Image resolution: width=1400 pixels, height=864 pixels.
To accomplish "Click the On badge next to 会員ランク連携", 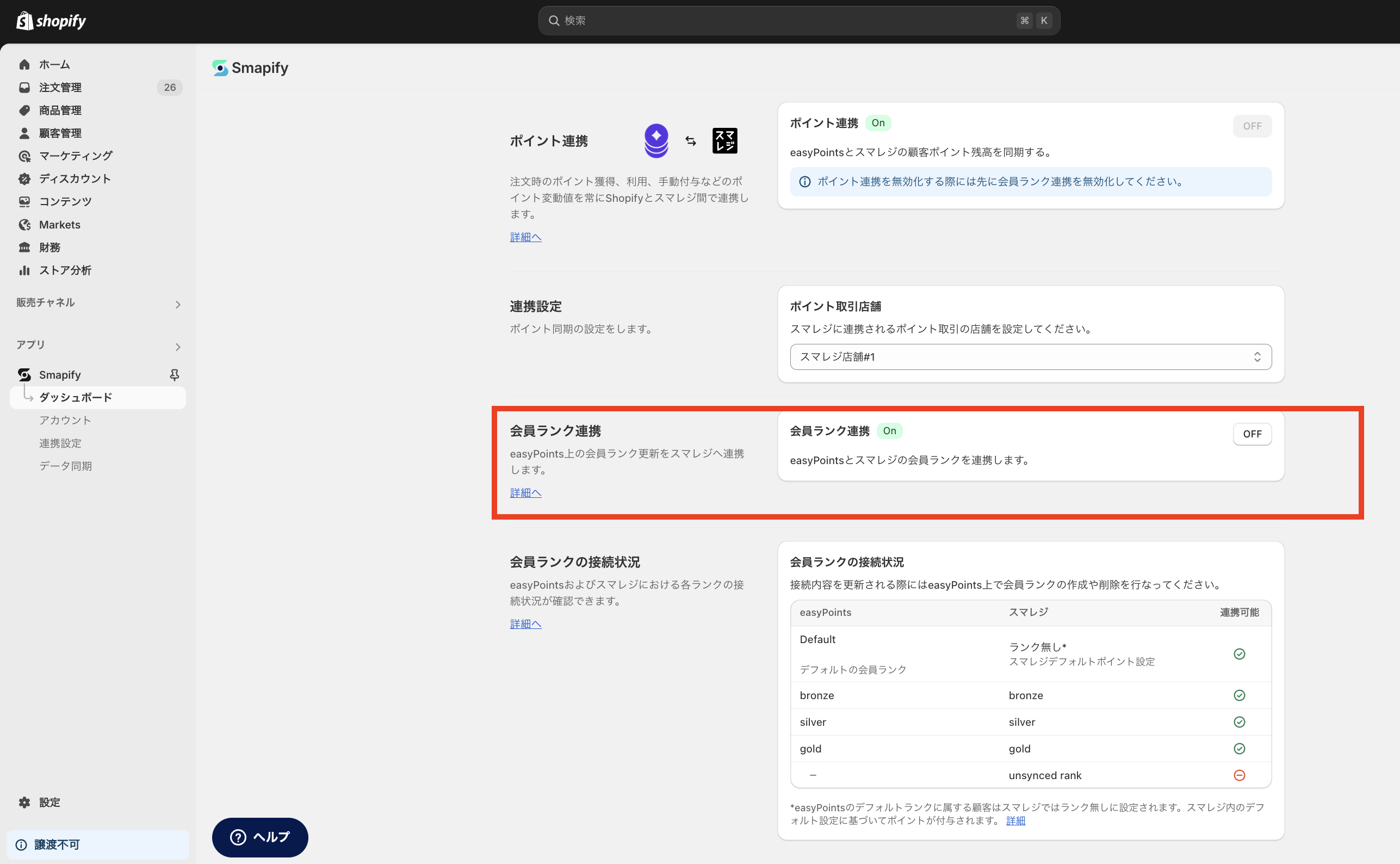I will tap(889, 431).
